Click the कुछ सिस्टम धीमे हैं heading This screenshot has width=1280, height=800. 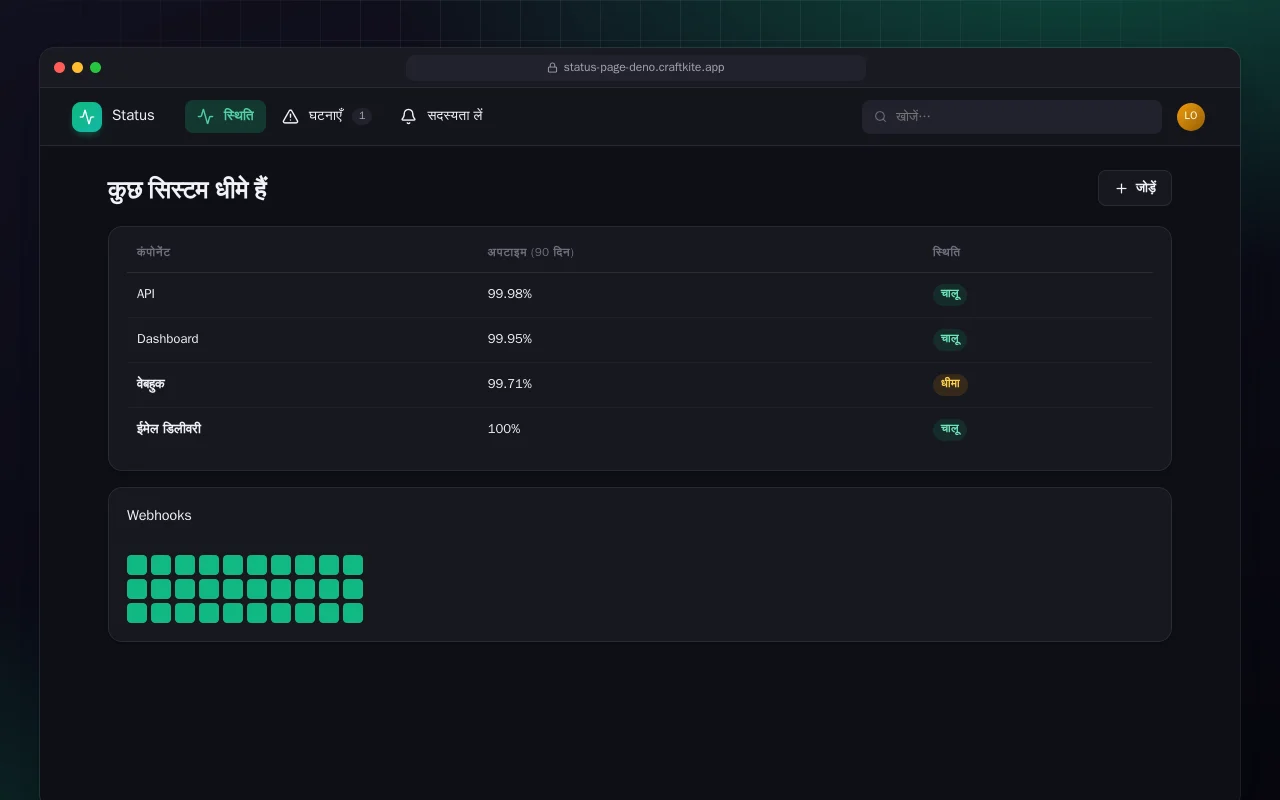[187, 189]
